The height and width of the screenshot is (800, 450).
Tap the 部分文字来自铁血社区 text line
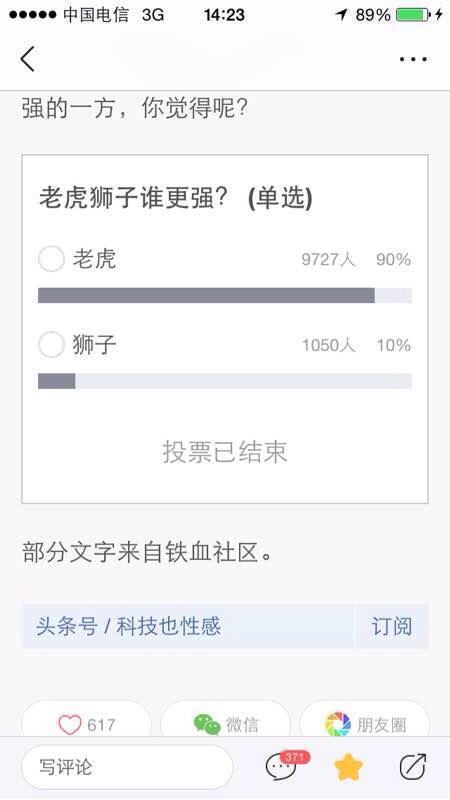pos(148,553)
